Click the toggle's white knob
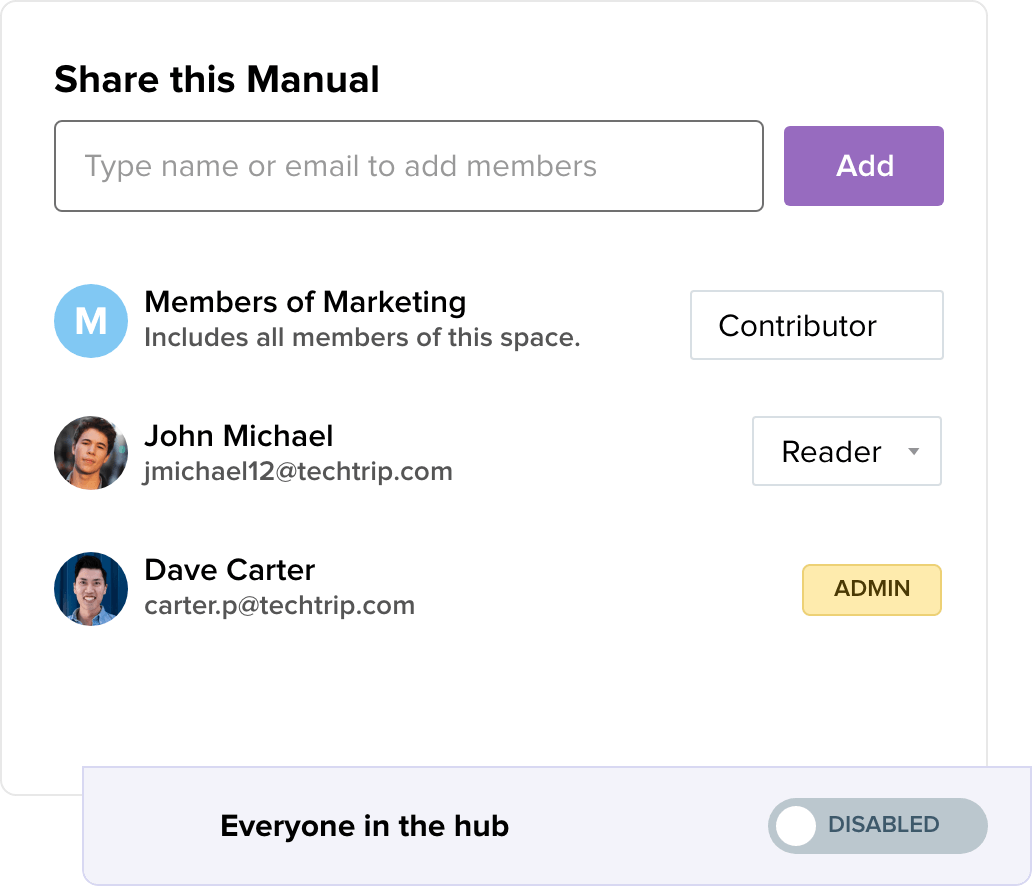 click(x=797, y=826)
